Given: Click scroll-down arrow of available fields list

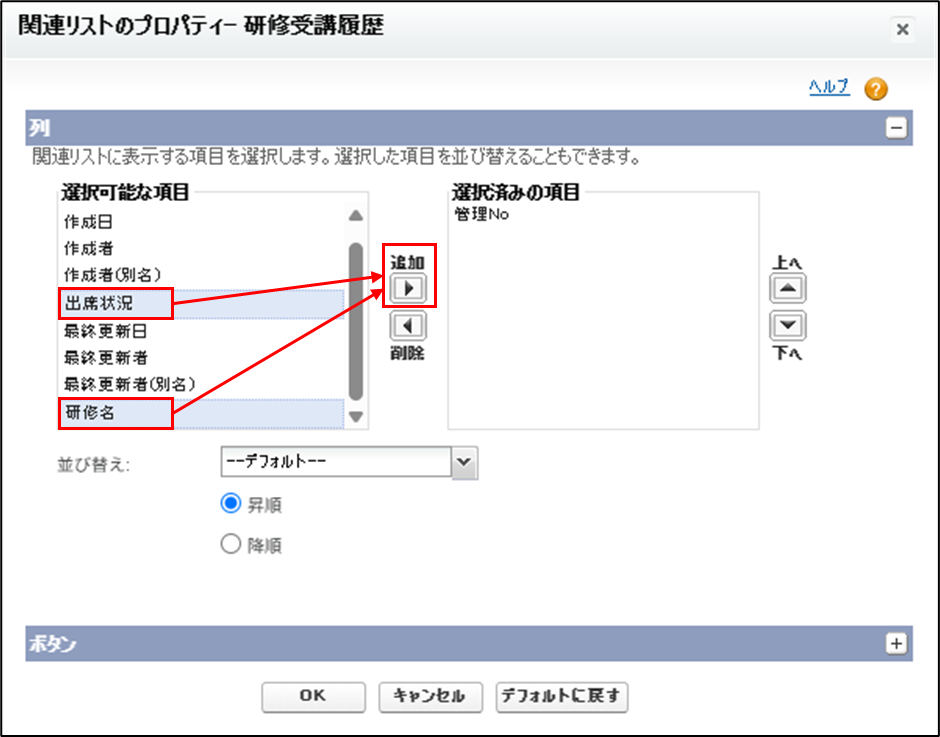Looking at the screenshot, I should pyautogui.click(x=356, y=417).
